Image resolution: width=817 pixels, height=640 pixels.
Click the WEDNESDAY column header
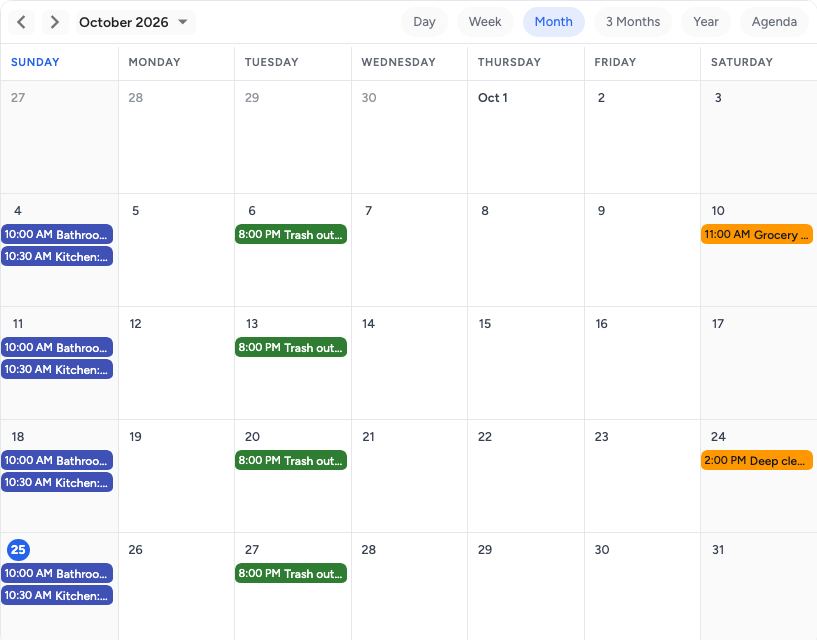click(x=398, y=63)
